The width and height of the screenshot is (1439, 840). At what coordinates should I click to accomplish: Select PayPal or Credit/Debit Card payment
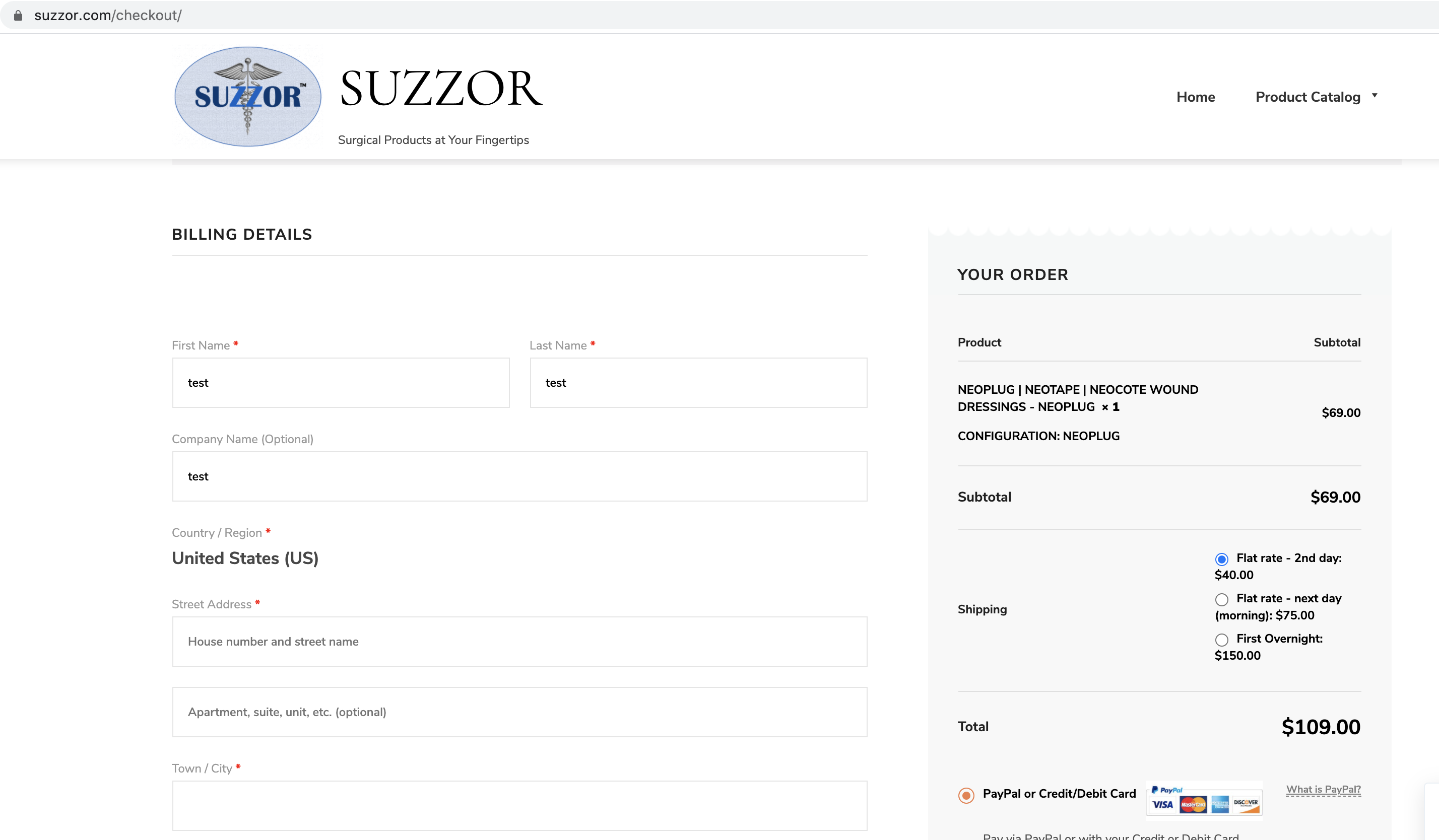click(966, 795)
